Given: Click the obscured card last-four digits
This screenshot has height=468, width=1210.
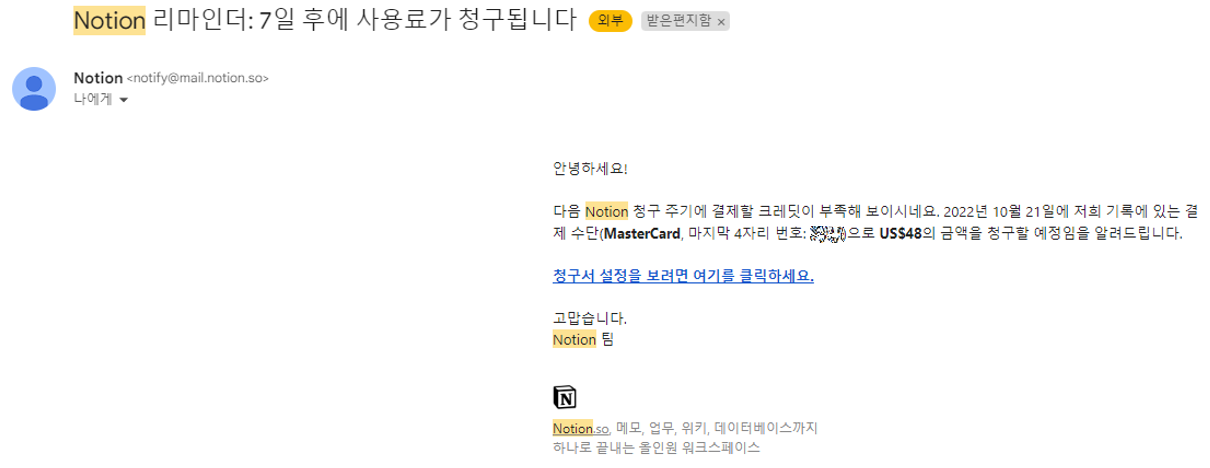Looking at the screenshot, I should pos(827,234).
